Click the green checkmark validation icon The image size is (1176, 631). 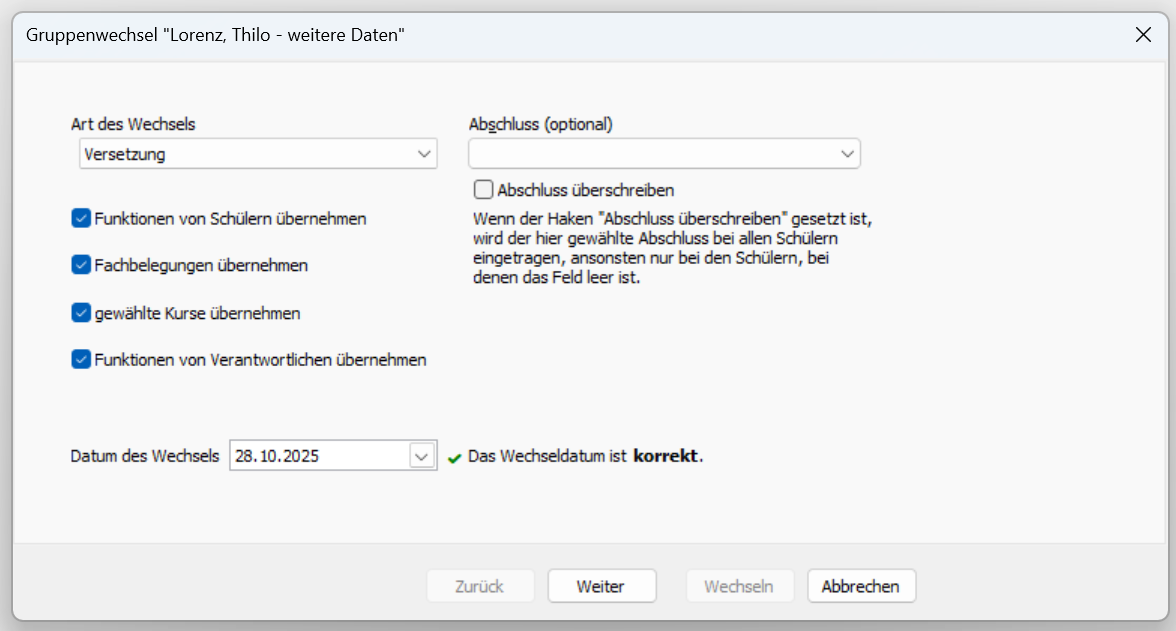(455, 457)
